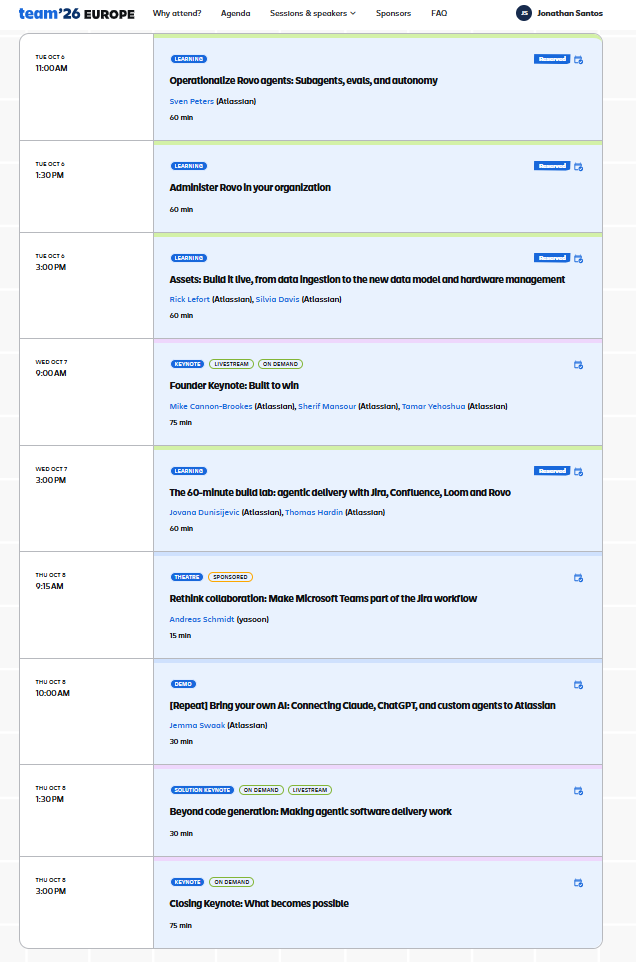
Task: Select Wed Oct 7 9:00 AM time cell
Action: 86,392
